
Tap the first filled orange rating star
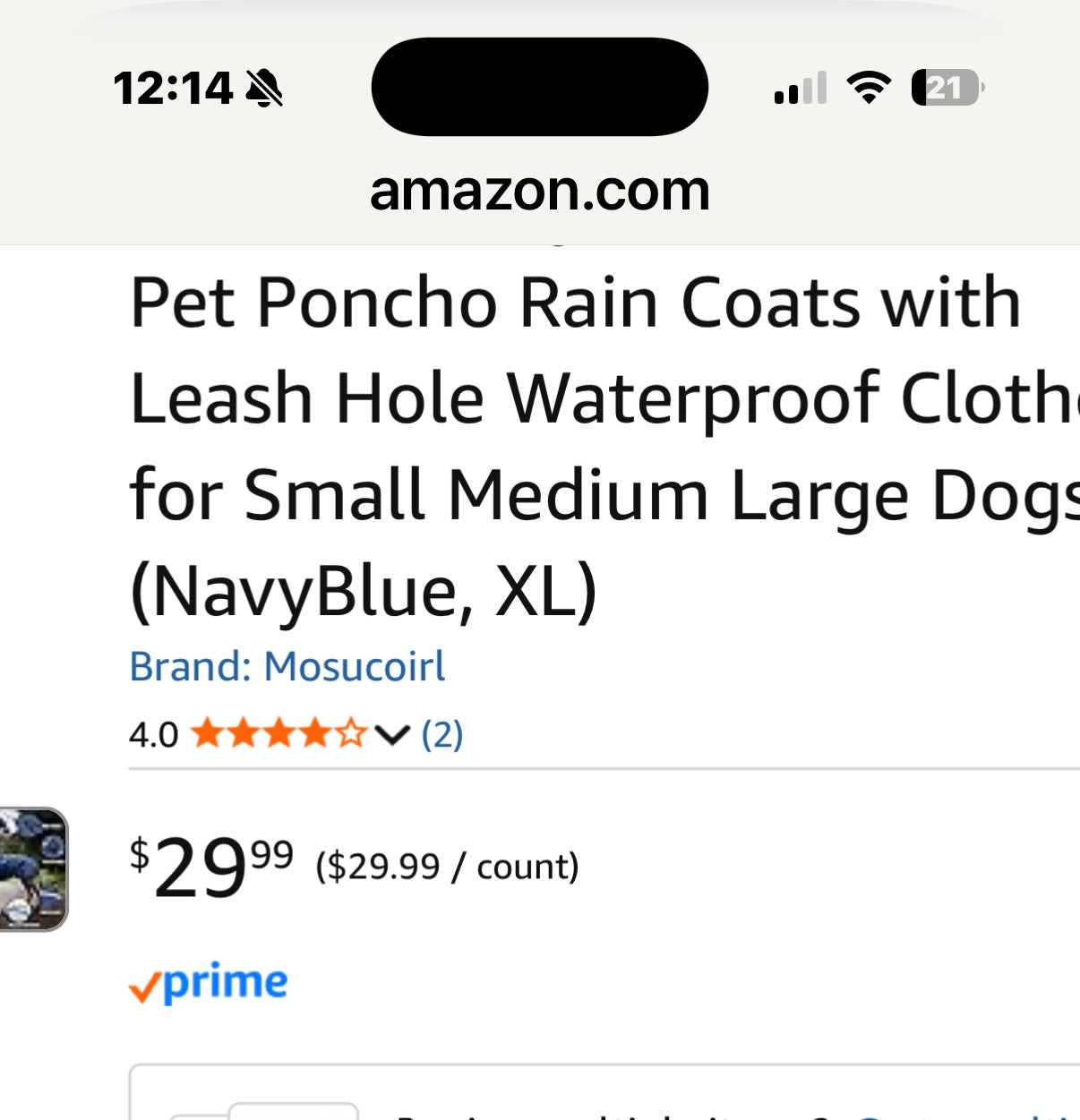tap(207, 734)
